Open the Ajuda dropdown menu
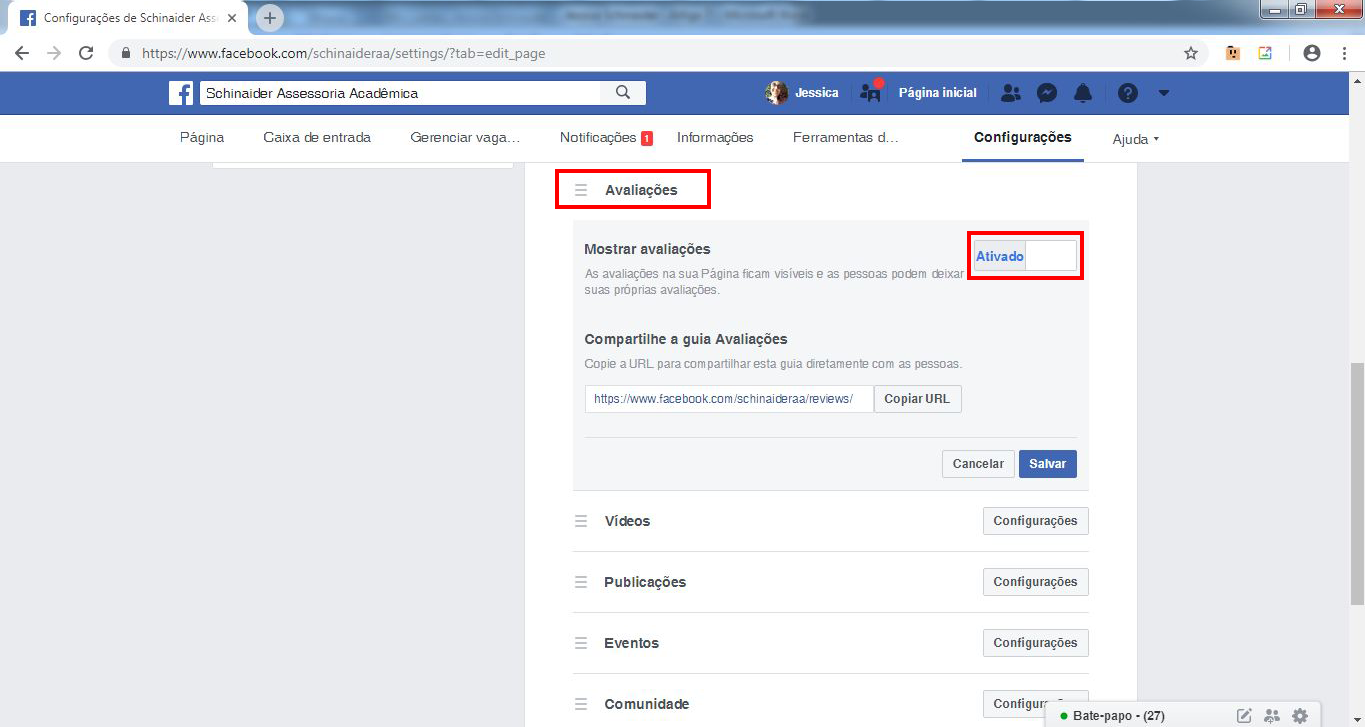This screenshot has width=1365, height=727. coord(1135,139)
